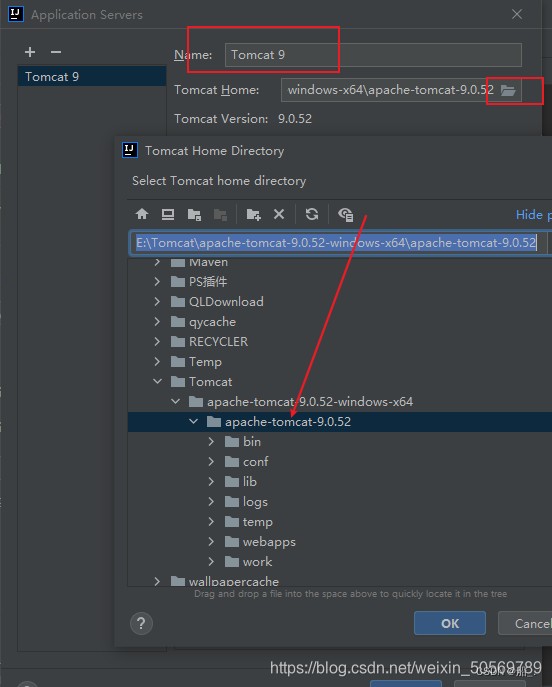Viewport: 552px width, 687px height.
Task: Click the Refresh toolbar icon
Action: click(312, 214)
